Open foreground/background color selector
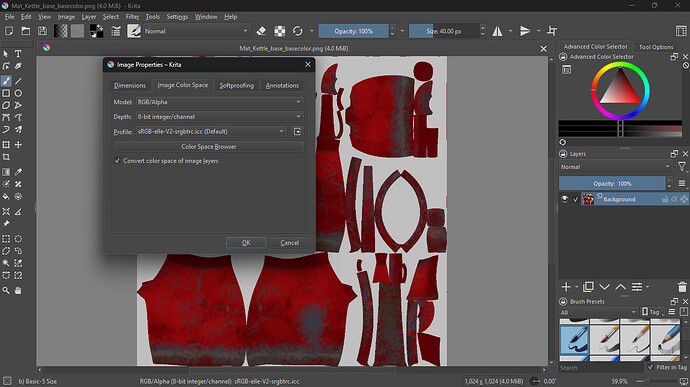Screen dimensions: 690x387 click(x=96, y=31)
